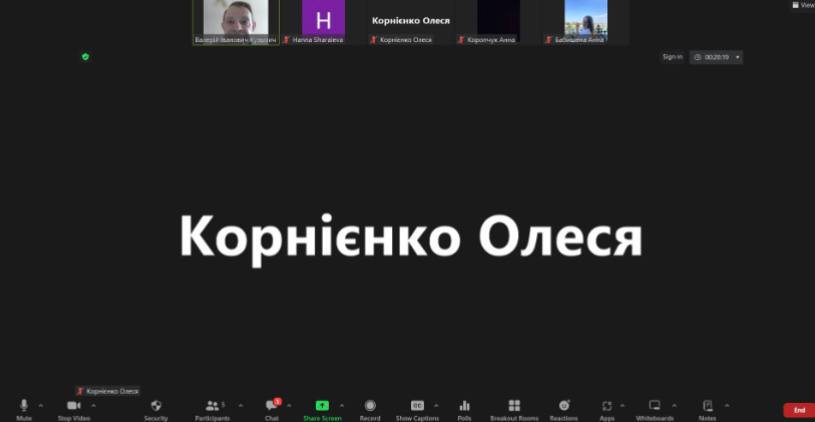This screenshot has width=815, height=422.
Task: Expand the arrow next to Whiteboards
Action: click(674, 405)
